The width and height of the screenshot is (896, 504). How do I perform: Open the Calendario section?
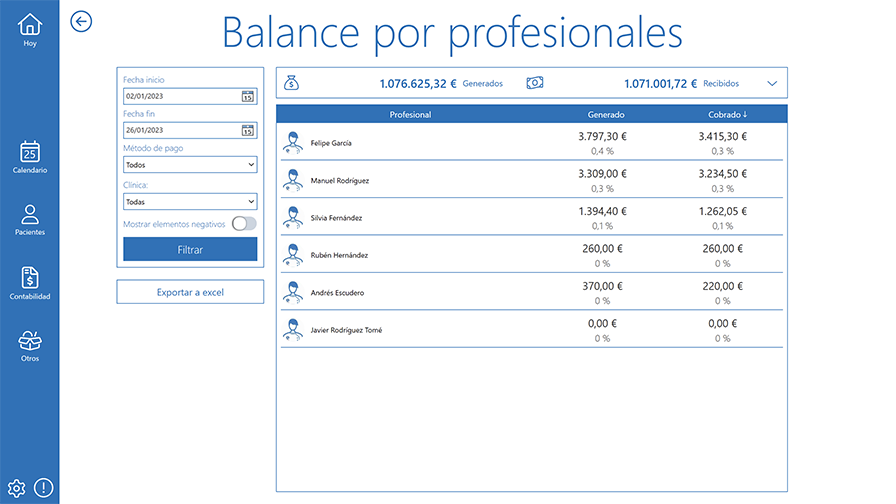pyautogui.click(x=30, y=157)
